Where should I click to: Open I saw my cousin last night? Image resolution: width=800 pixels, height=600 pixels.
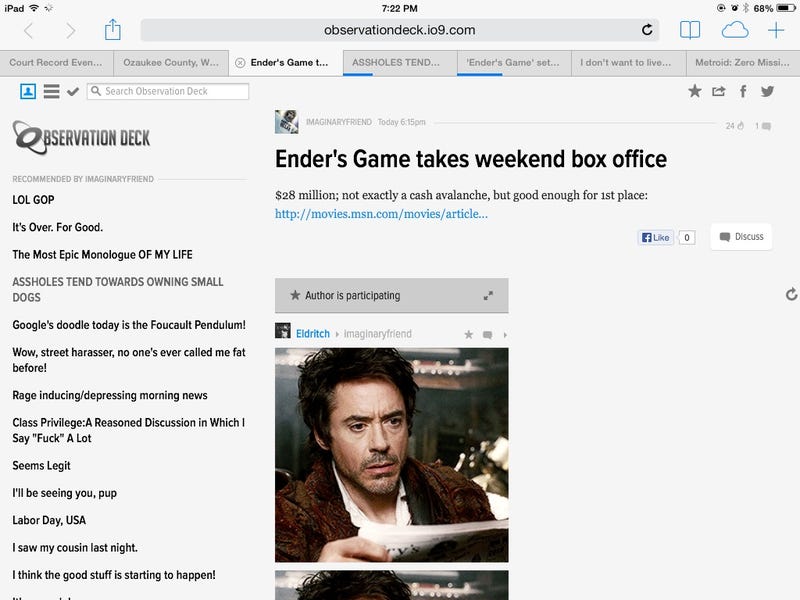tap(75, 548)
